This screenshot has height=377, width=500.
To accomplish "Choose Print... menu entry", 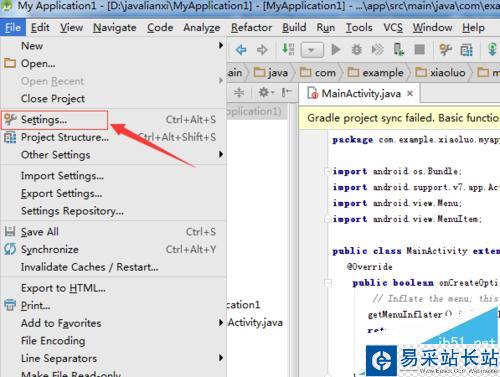I will pos(113,306).
